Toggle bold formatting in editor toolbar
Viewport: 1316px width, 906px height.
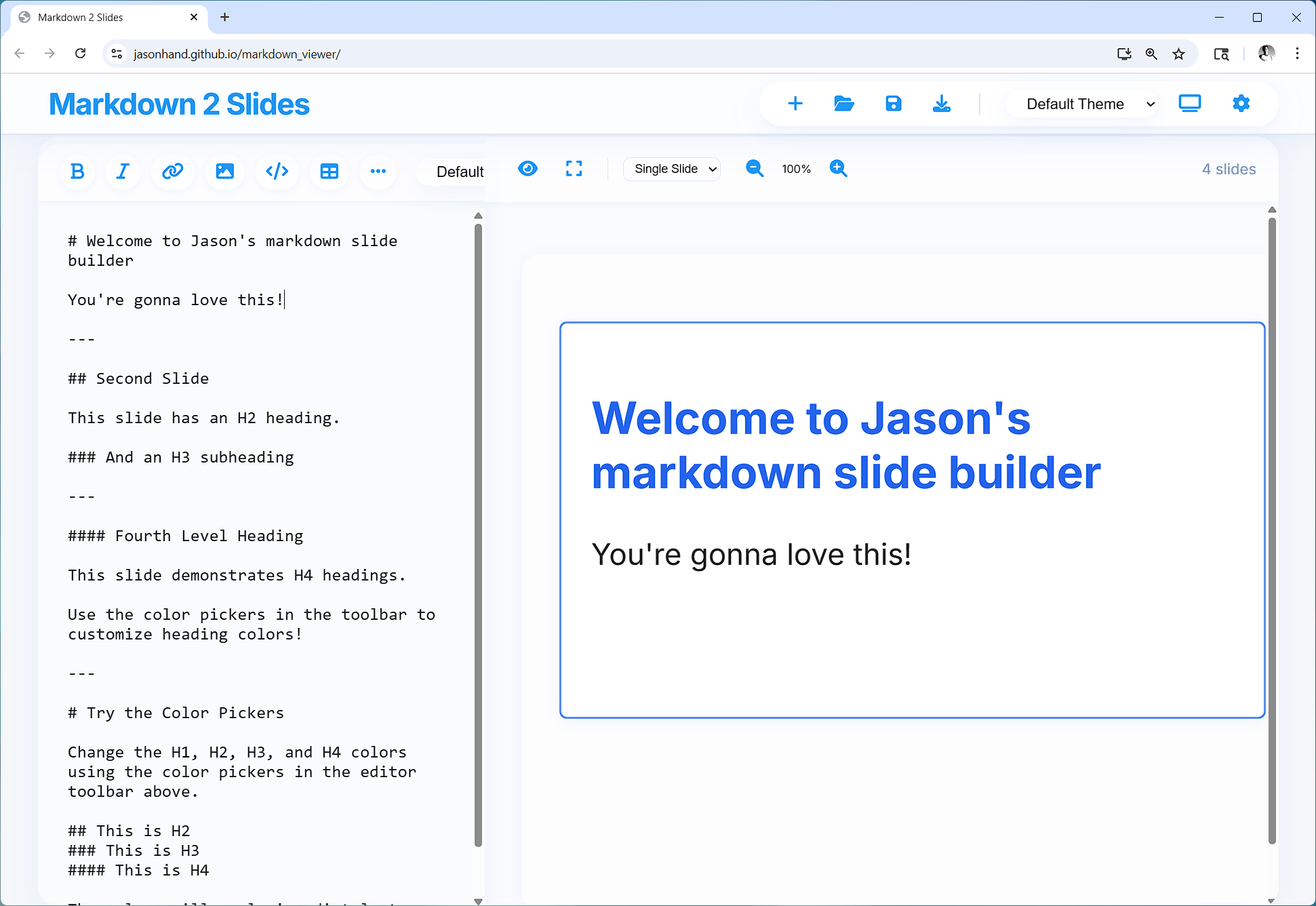78,172
